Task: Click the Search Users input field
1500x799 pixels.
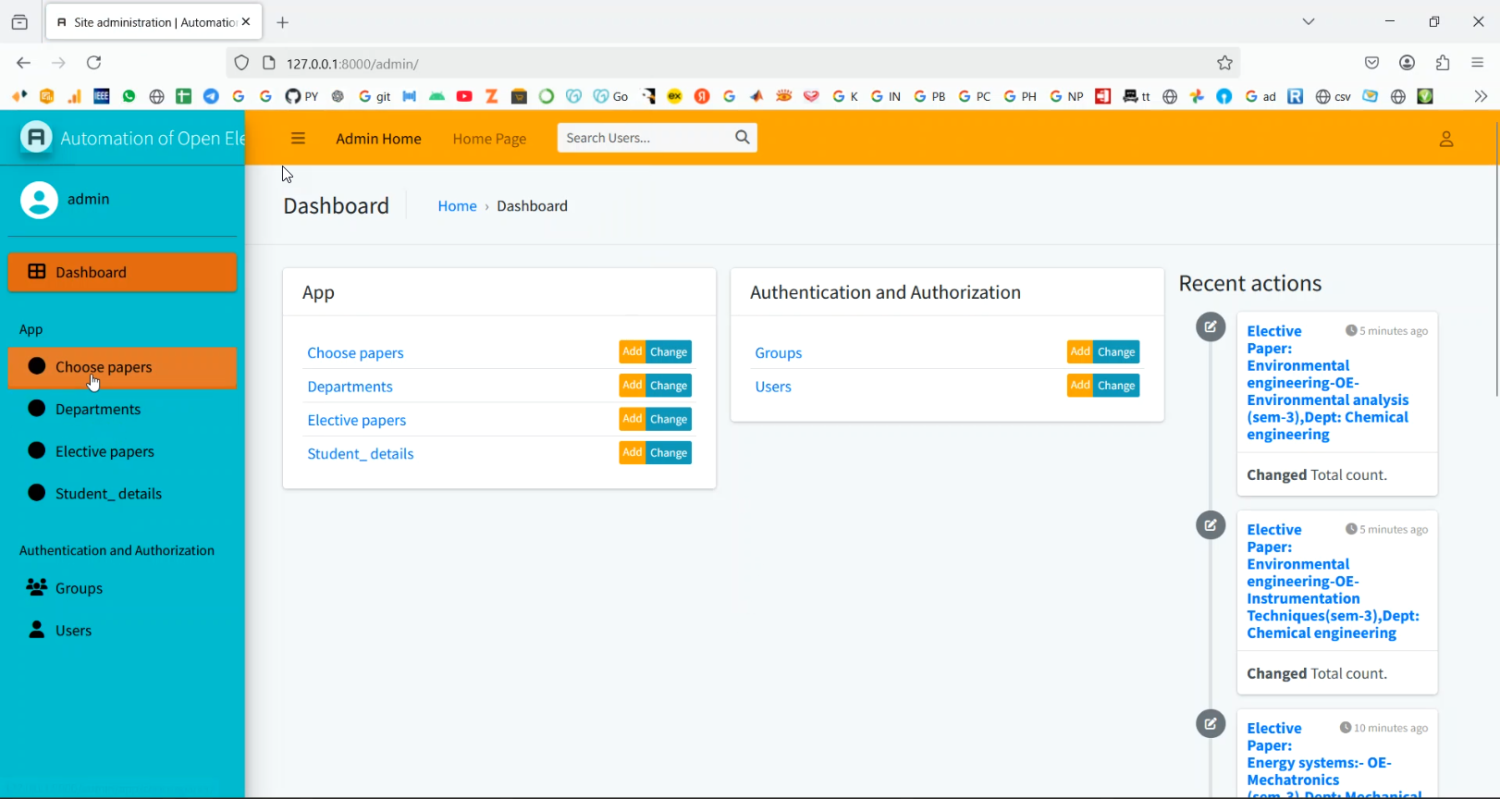Action: coord(645,138)
